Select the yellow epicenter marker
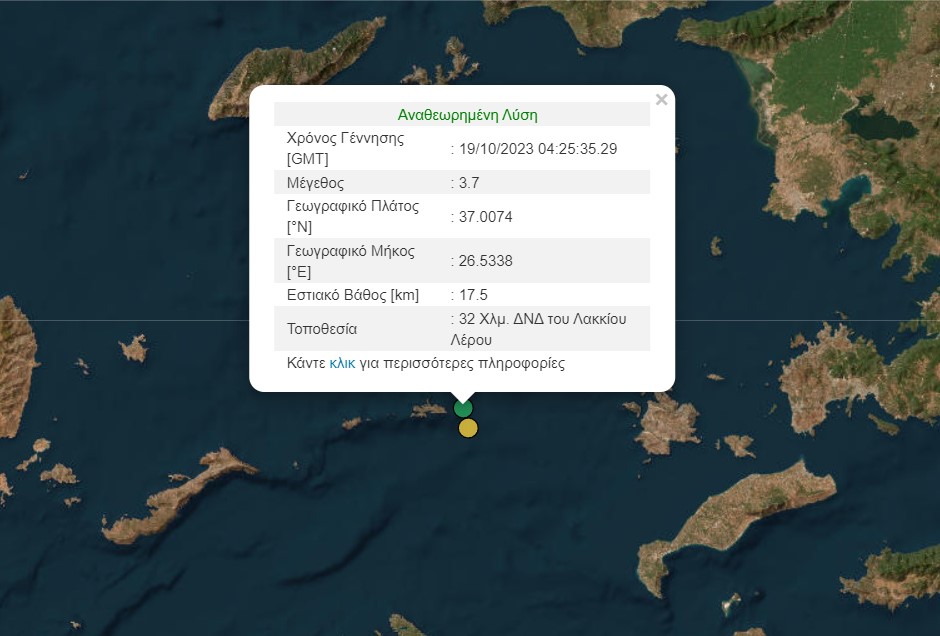 [466, 427]
